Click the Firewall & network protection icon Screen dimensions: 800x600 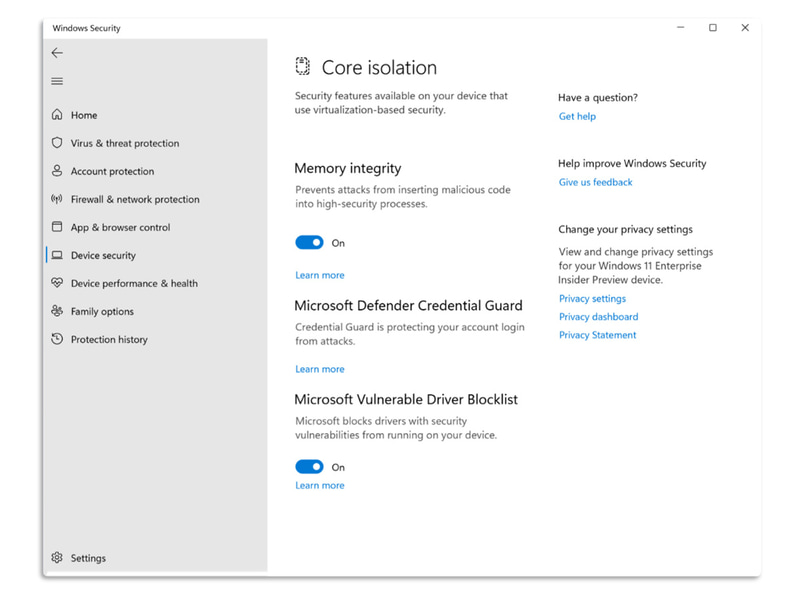click(57, 199)
